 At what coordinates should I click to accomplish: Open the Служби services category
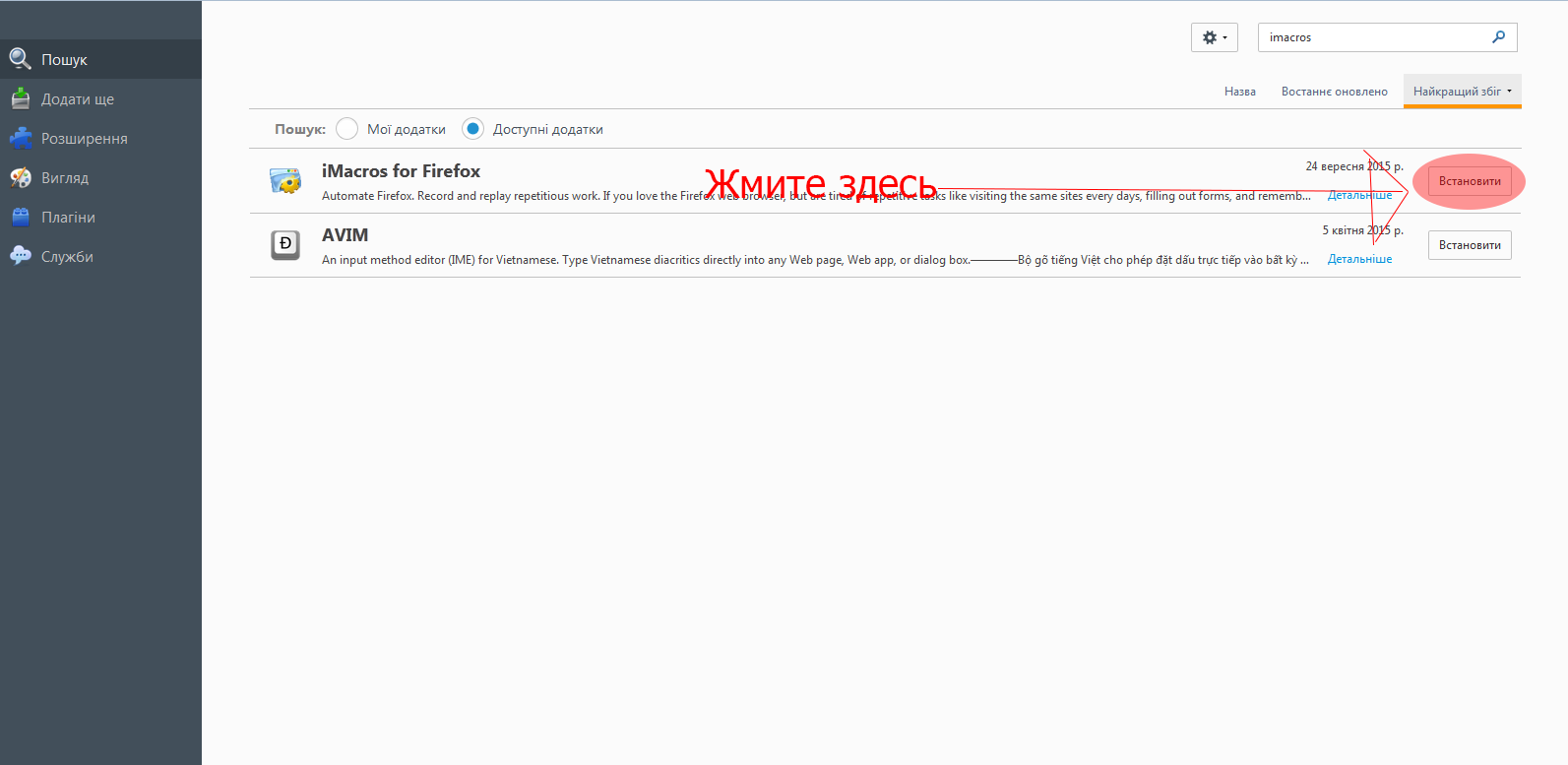point(100,256)
